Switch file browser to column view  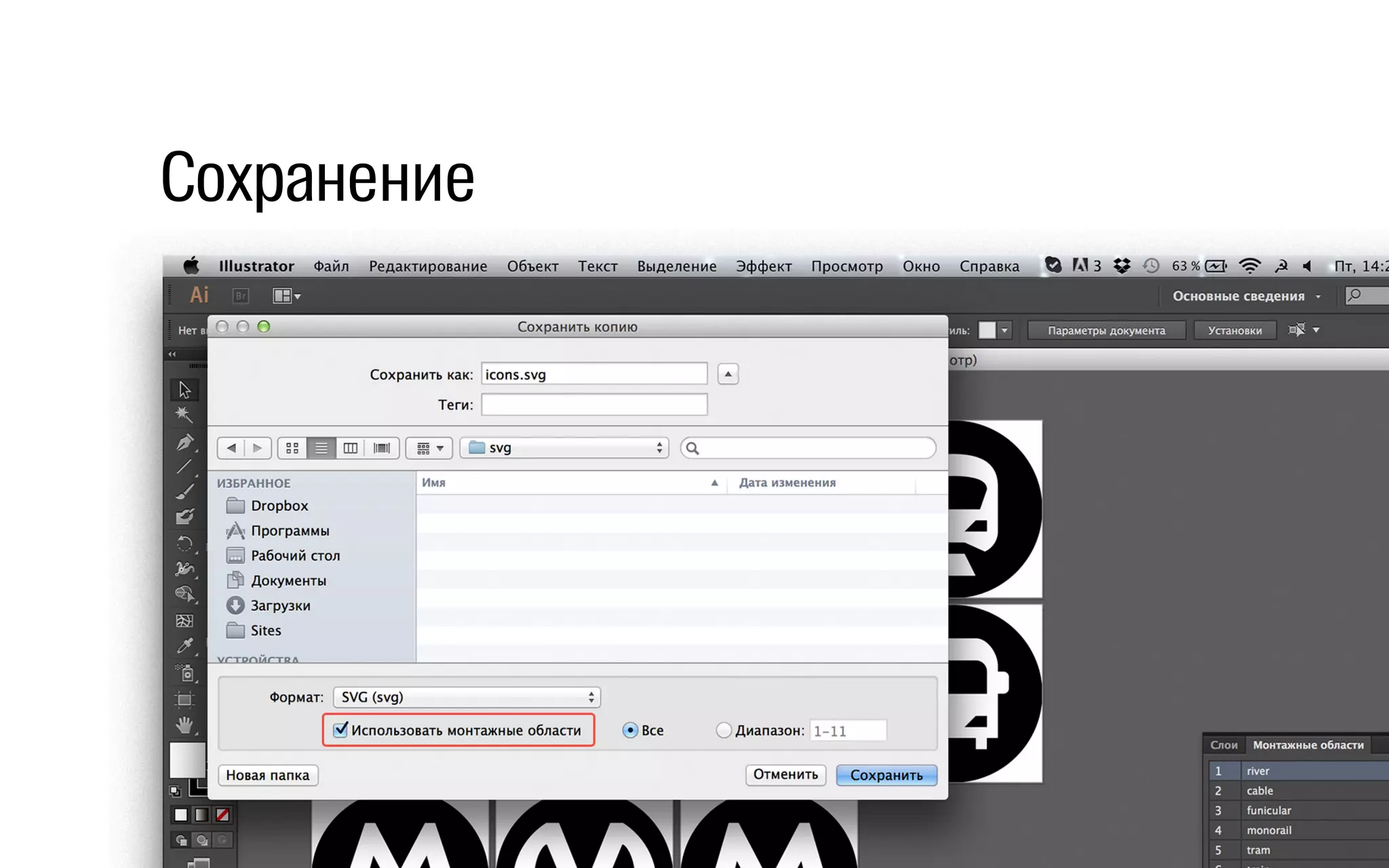351,448
